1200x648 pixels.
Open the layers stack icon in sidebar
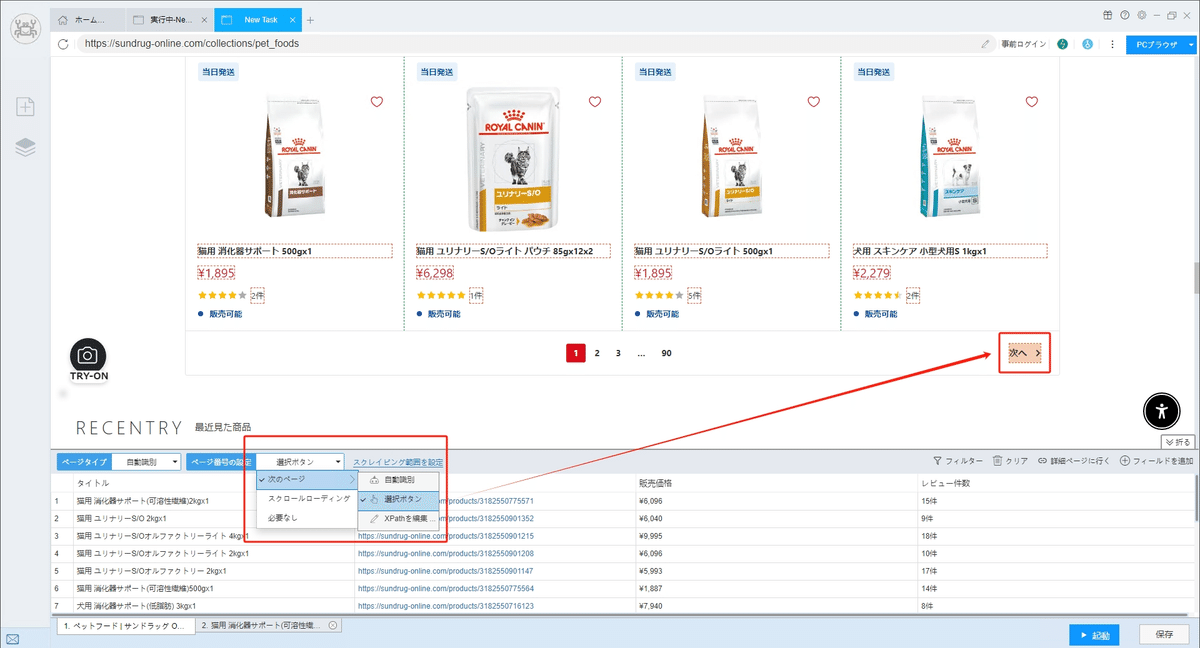tap(25, 147)
